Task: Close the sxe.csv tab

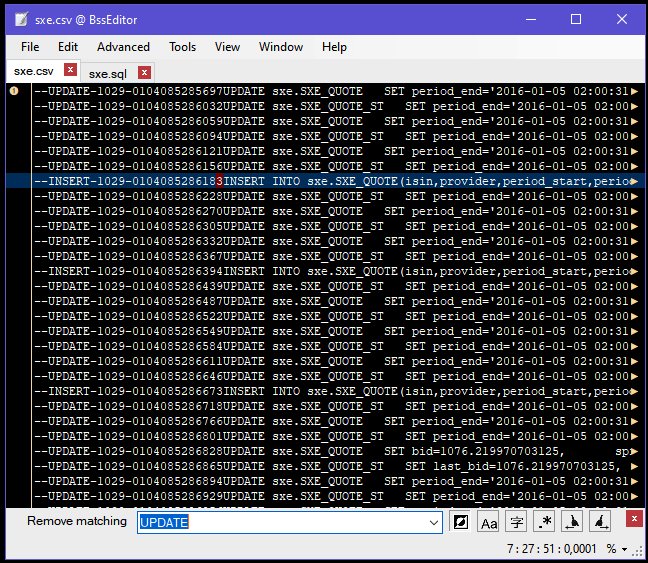Action: (x=70, y=70)
